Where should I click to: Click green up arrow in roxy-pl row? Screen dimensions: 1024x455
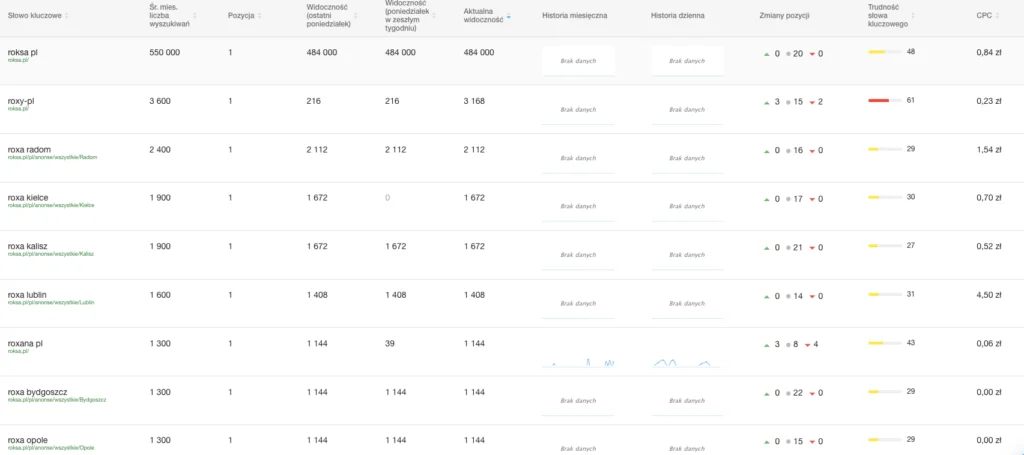point(767,102)
